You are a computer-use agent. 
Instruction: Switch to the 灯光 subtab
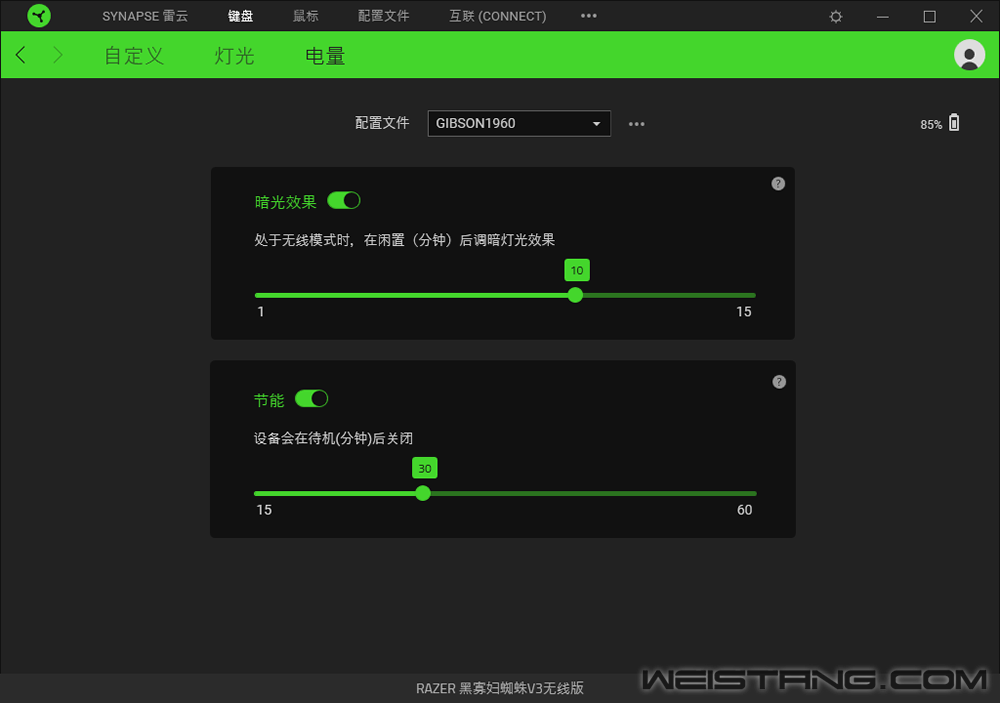234,56
